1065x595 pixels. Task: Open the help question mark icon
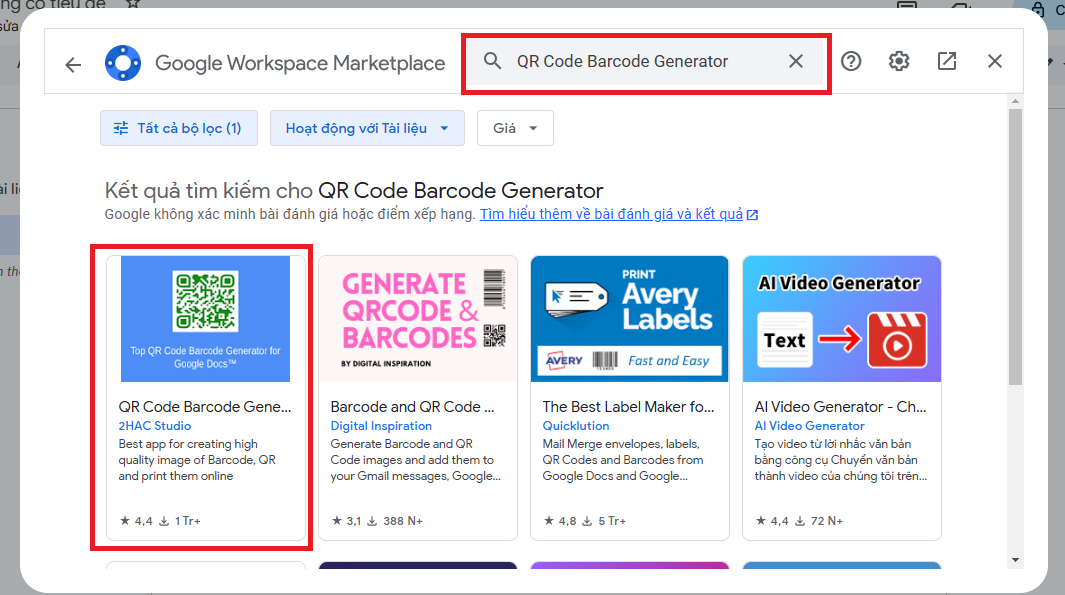pos(851,61)
